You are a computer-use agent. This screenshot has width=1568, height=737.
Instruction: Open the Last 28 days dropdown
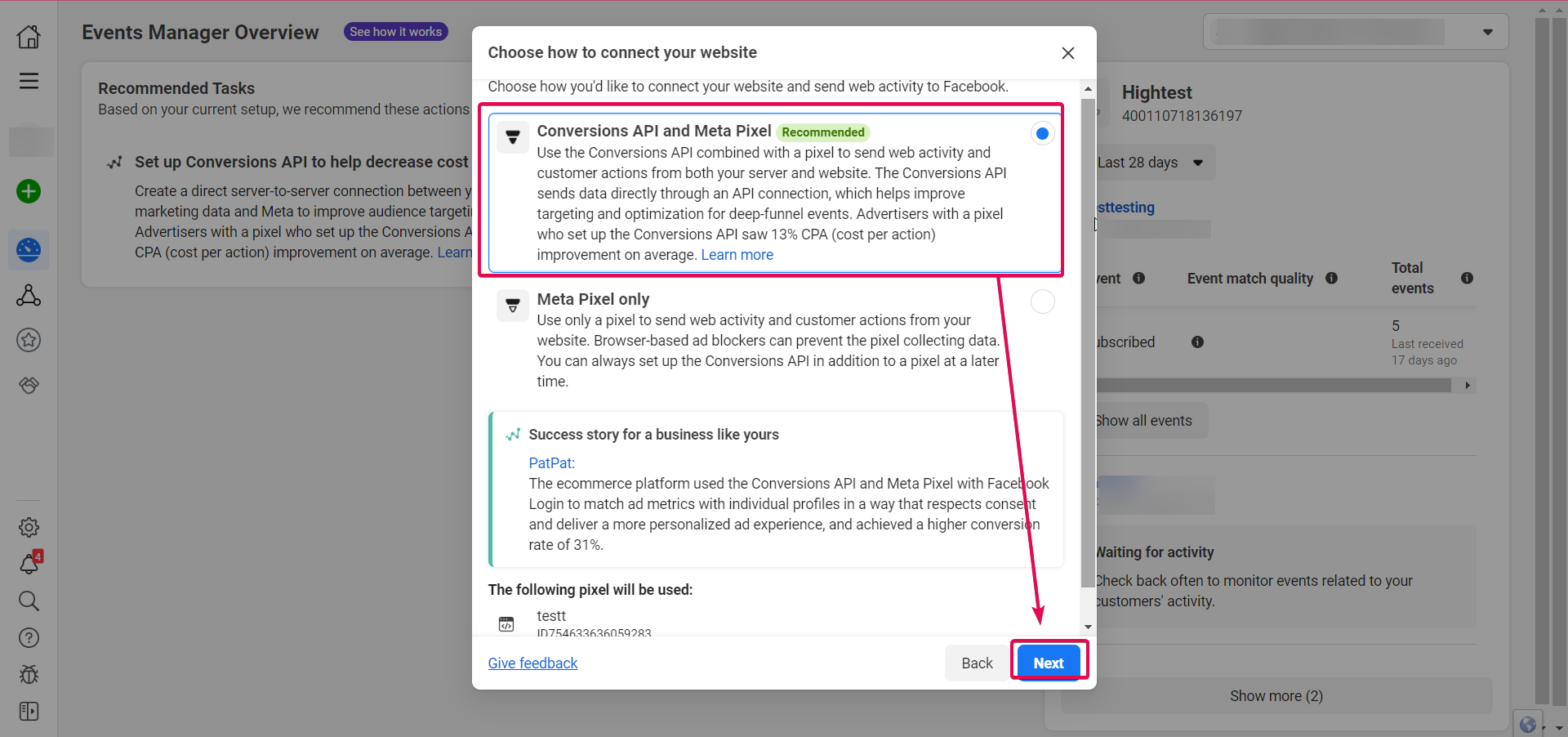1150,163
